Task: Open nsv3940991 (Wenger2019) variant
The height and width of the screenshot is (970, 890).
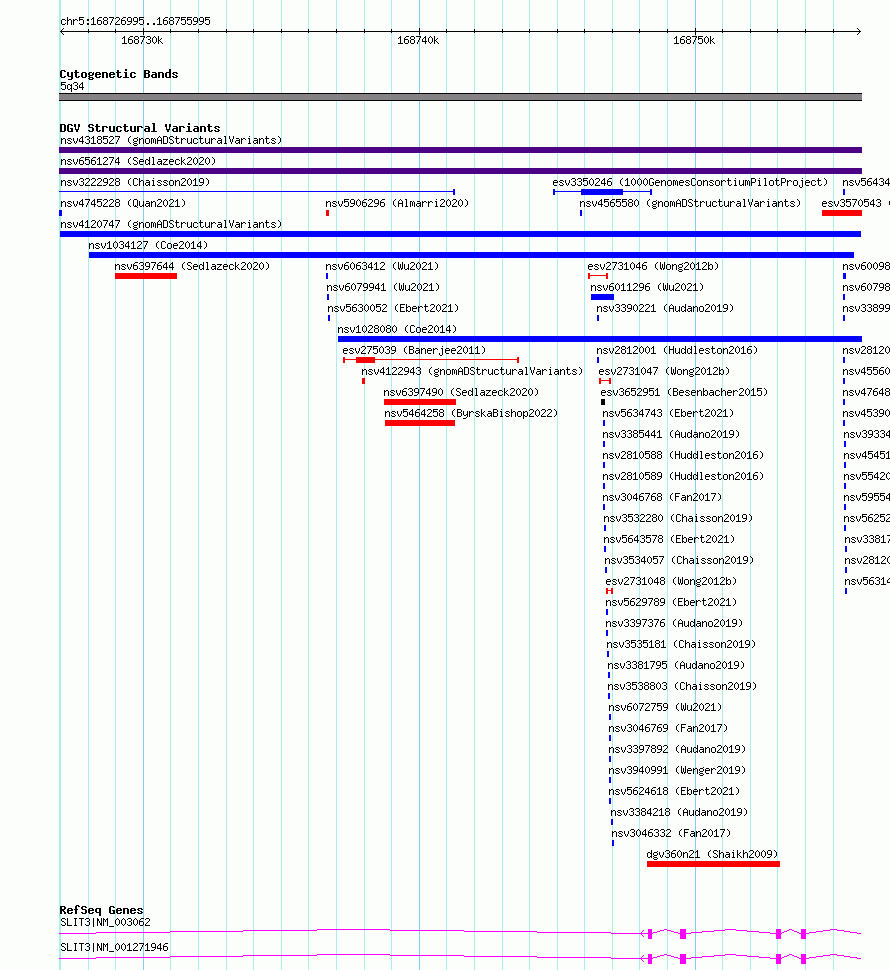Action: pyautogui.click(x=677, y=771)
